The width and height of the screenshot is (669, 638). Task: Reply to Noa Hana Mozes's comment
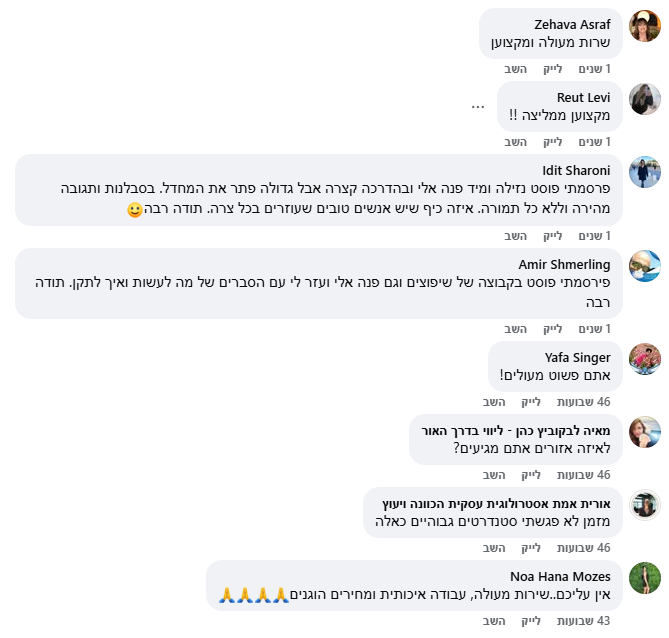click(494, 622)
